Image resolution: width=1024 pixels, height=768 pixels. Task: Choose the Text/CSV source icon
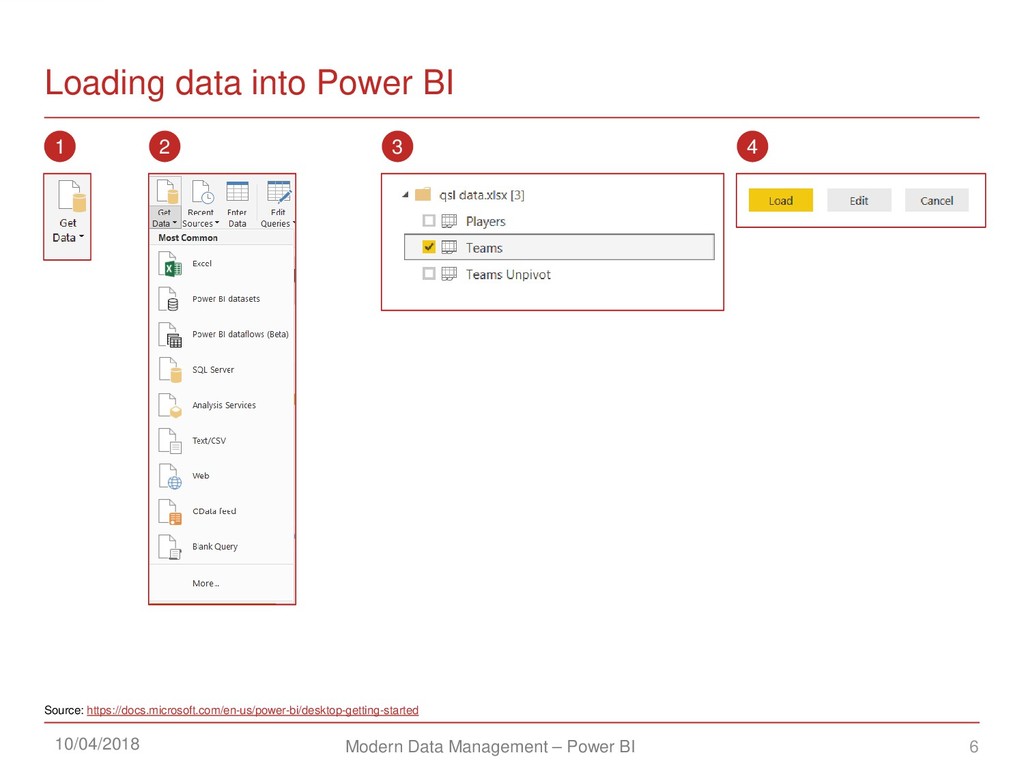[170, 441]
